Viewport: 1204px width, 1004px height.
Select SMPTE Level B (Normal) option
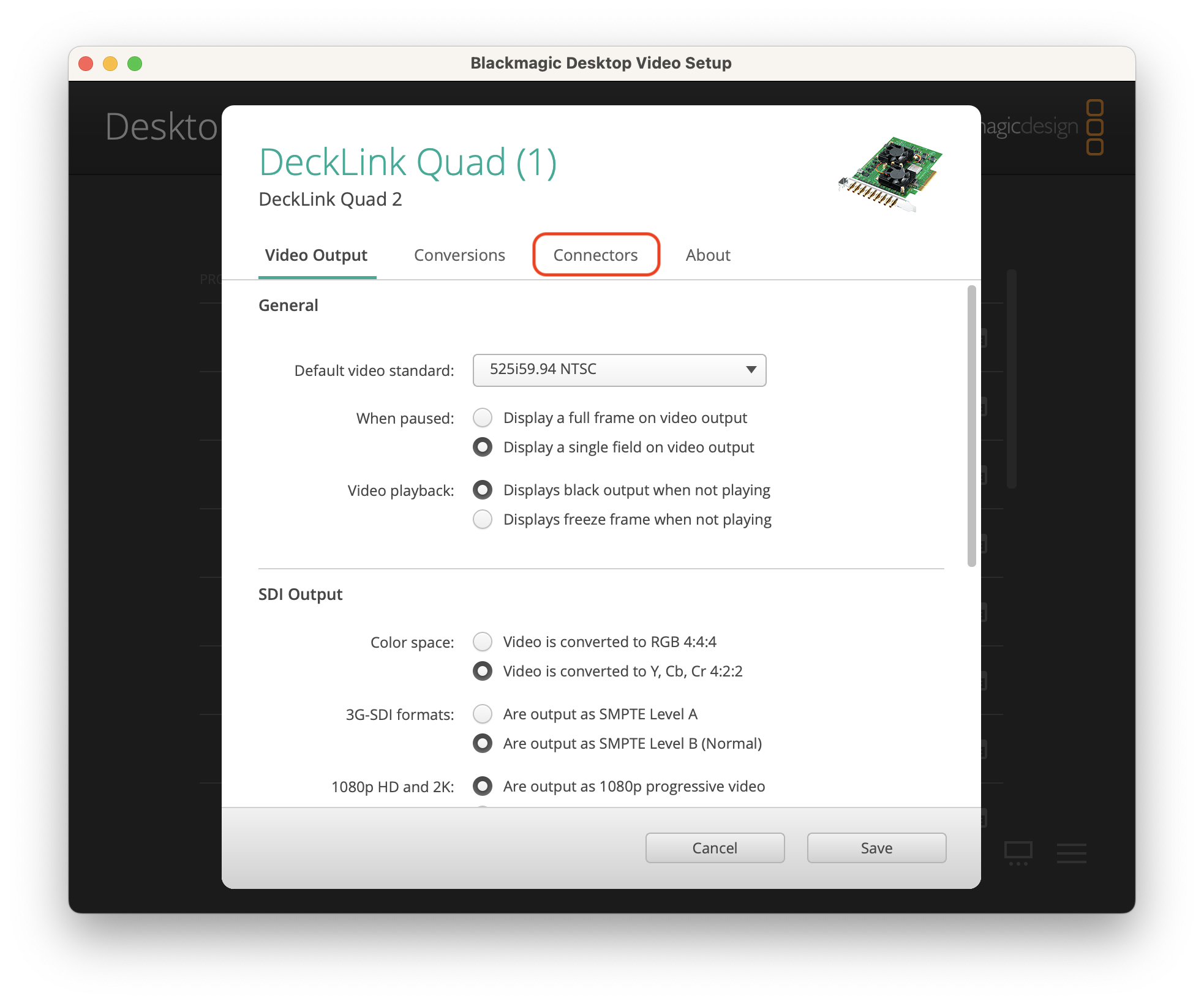tap(483, 744)
